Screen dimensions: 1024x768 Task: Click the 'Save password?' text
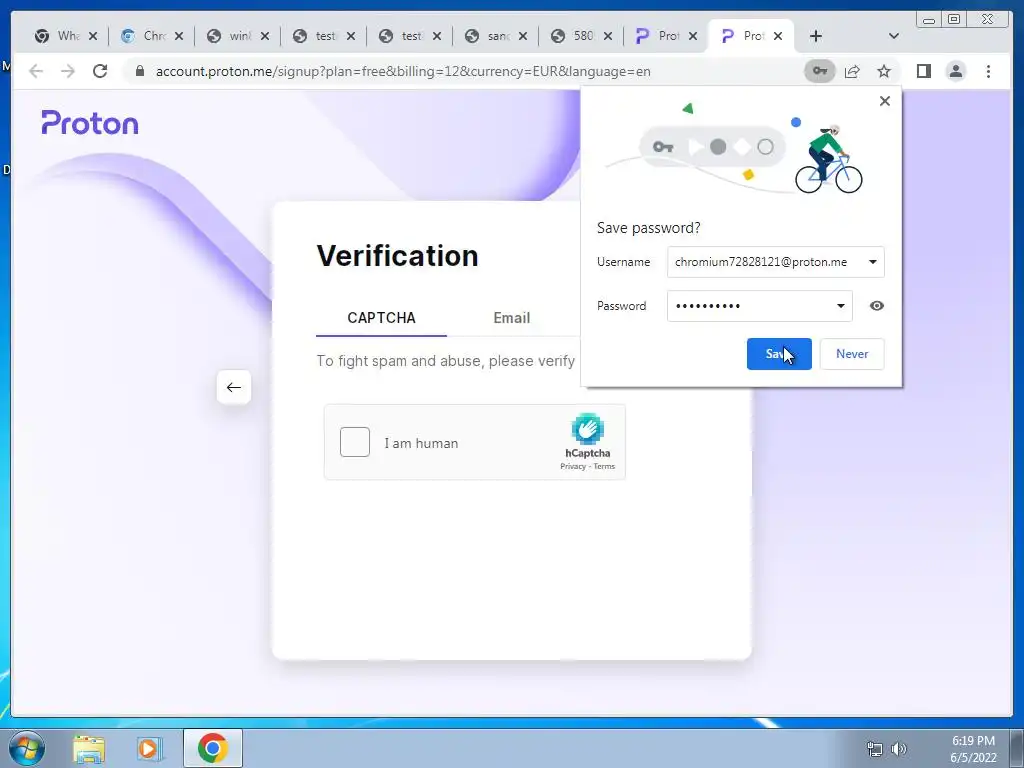648,228
